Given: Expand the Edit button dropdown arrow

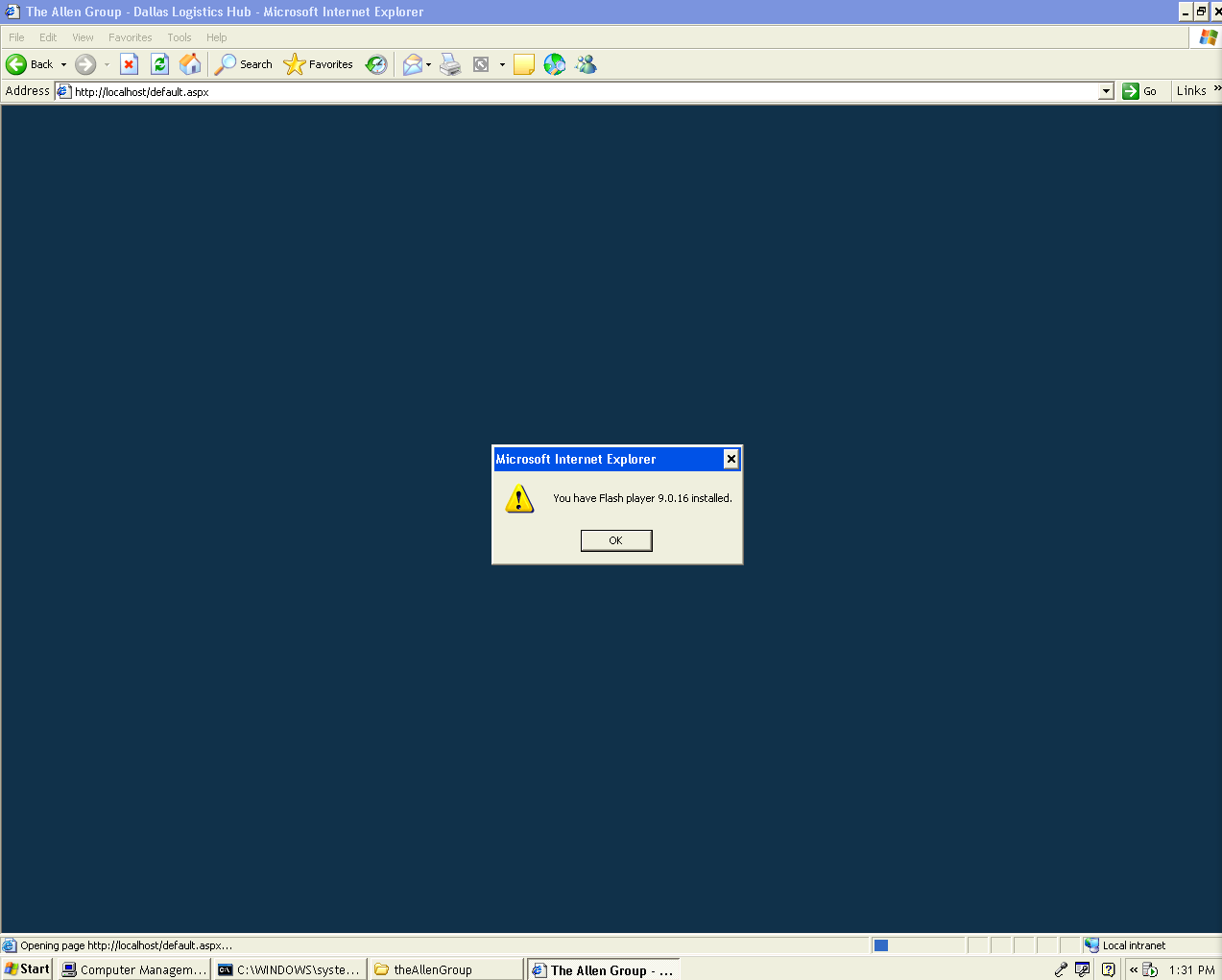Looking at the screenshot, I should tap(502, 64).
